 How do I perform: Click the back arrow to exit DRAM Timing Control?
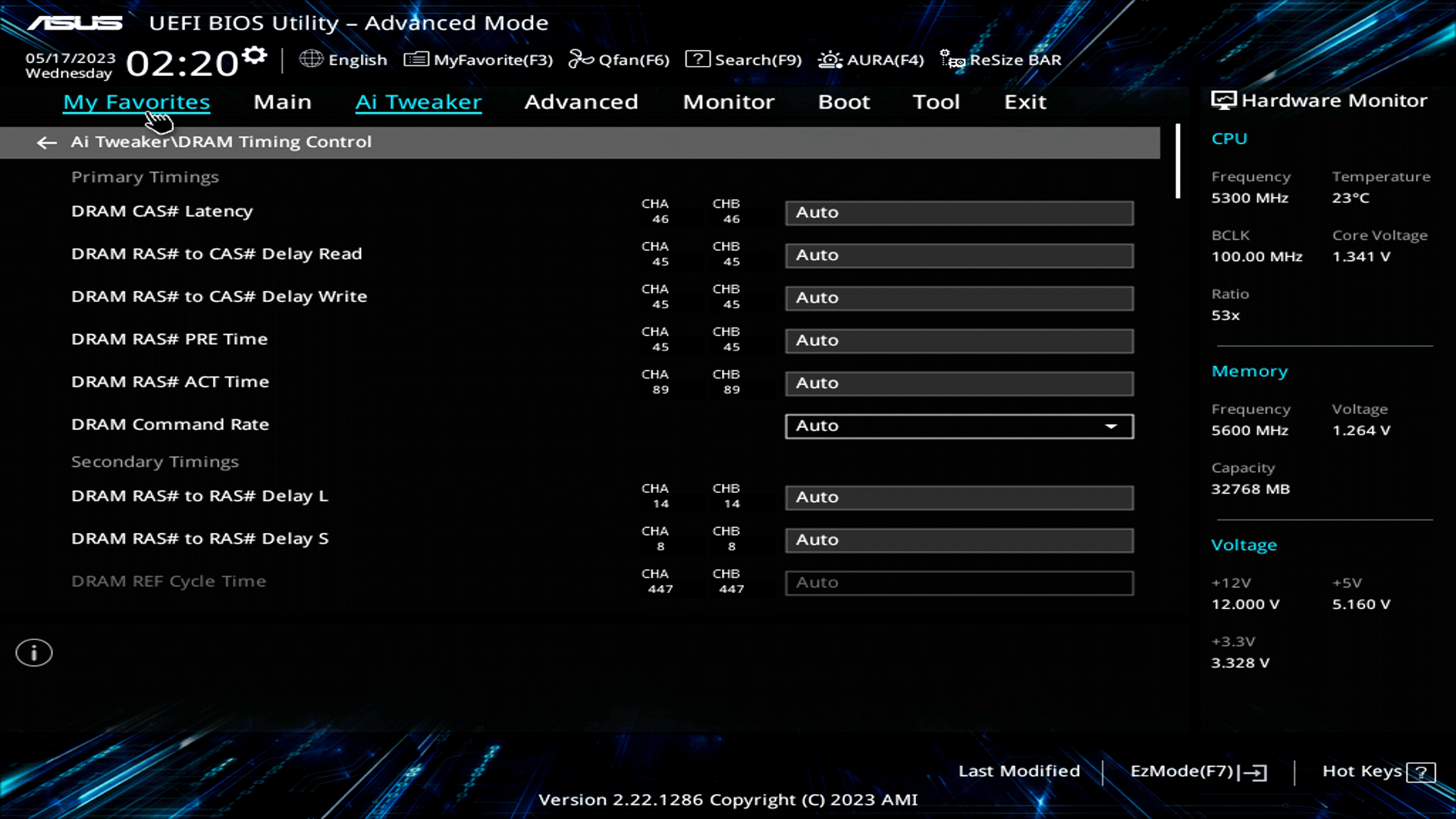pos(46,143)
